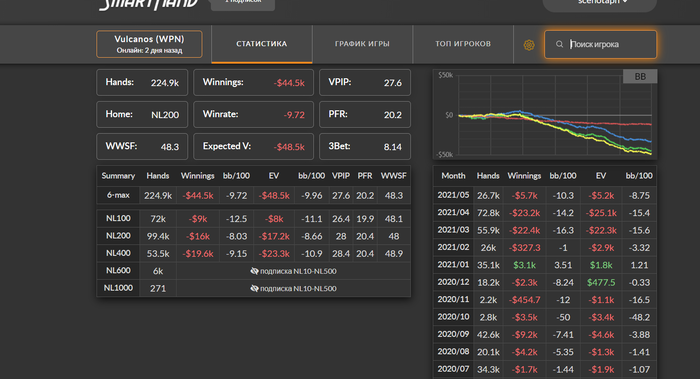The height and width of the screenshot is (379, 700).
Task: Click the crossed-eye icon in NL1000 row
Action: [254, 288]
